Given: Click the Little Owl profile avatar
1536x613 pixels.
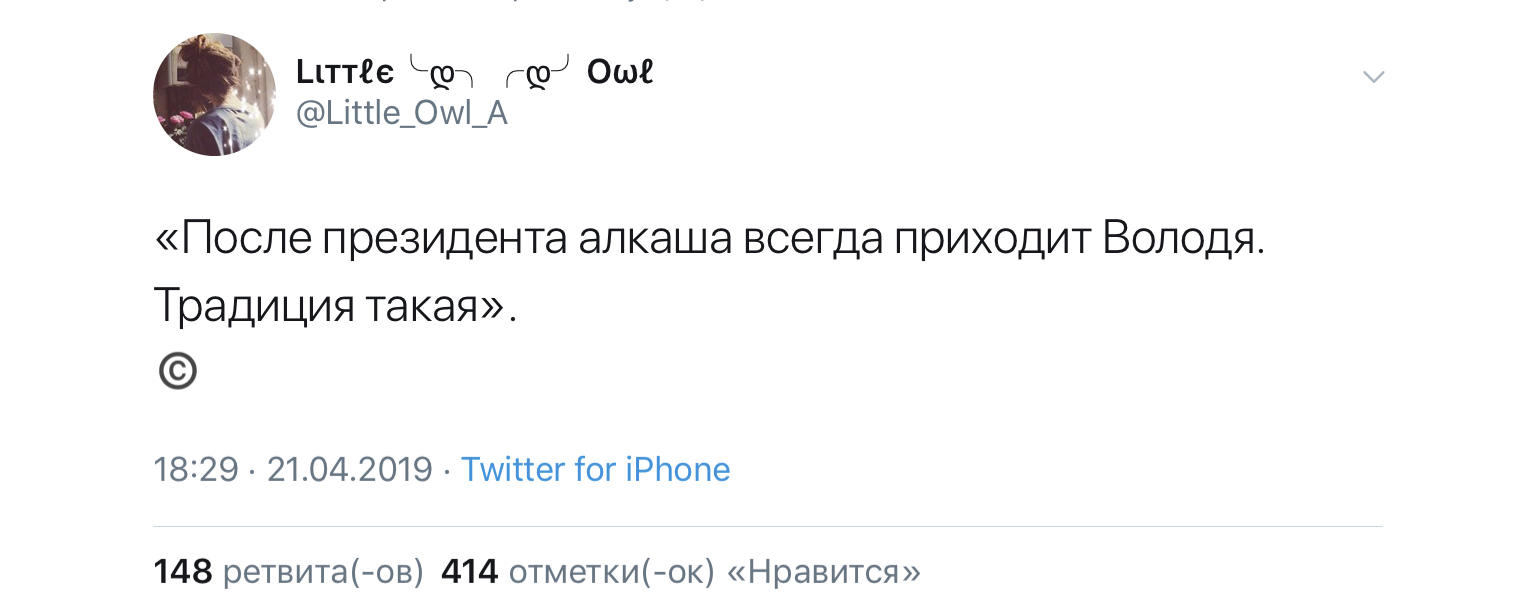Looking at the screenshot, I should tap(214, 94).
